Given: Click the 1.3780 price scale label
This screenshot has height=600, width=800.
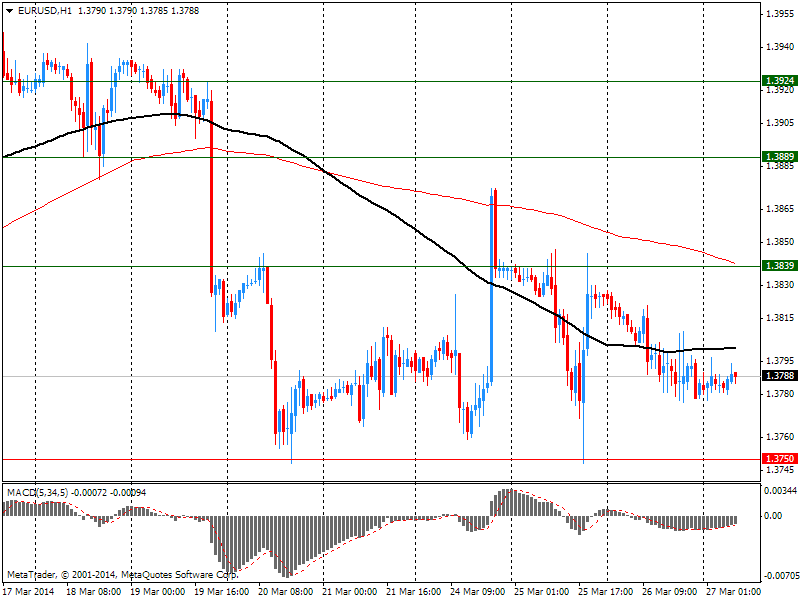Looking at the screenshot, I should pos(780,394).
